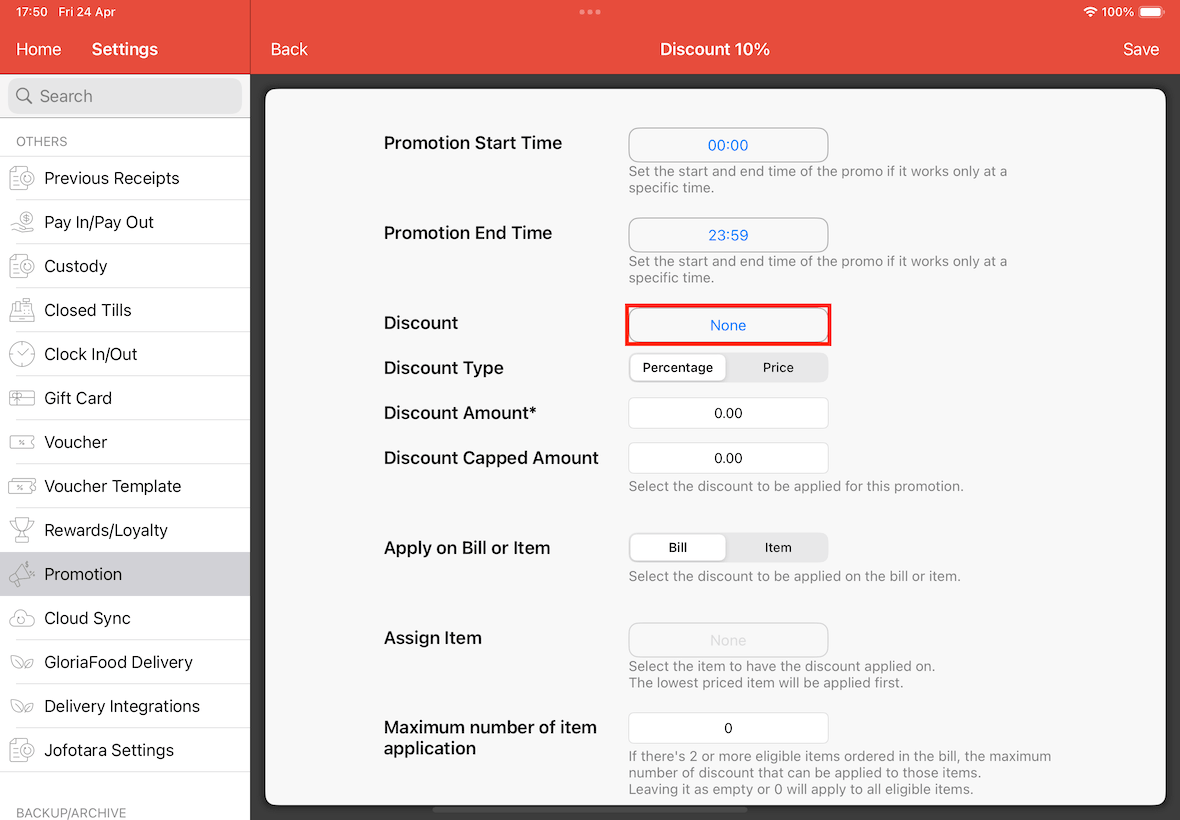Apply discount on Item

777,548
